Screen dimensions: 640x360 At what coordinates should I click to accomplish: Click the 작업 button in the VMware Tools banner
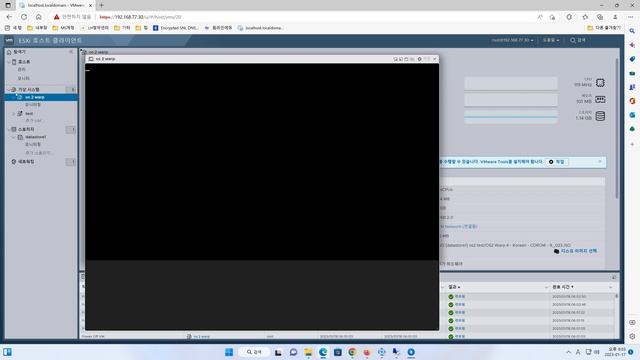[557, 162]
